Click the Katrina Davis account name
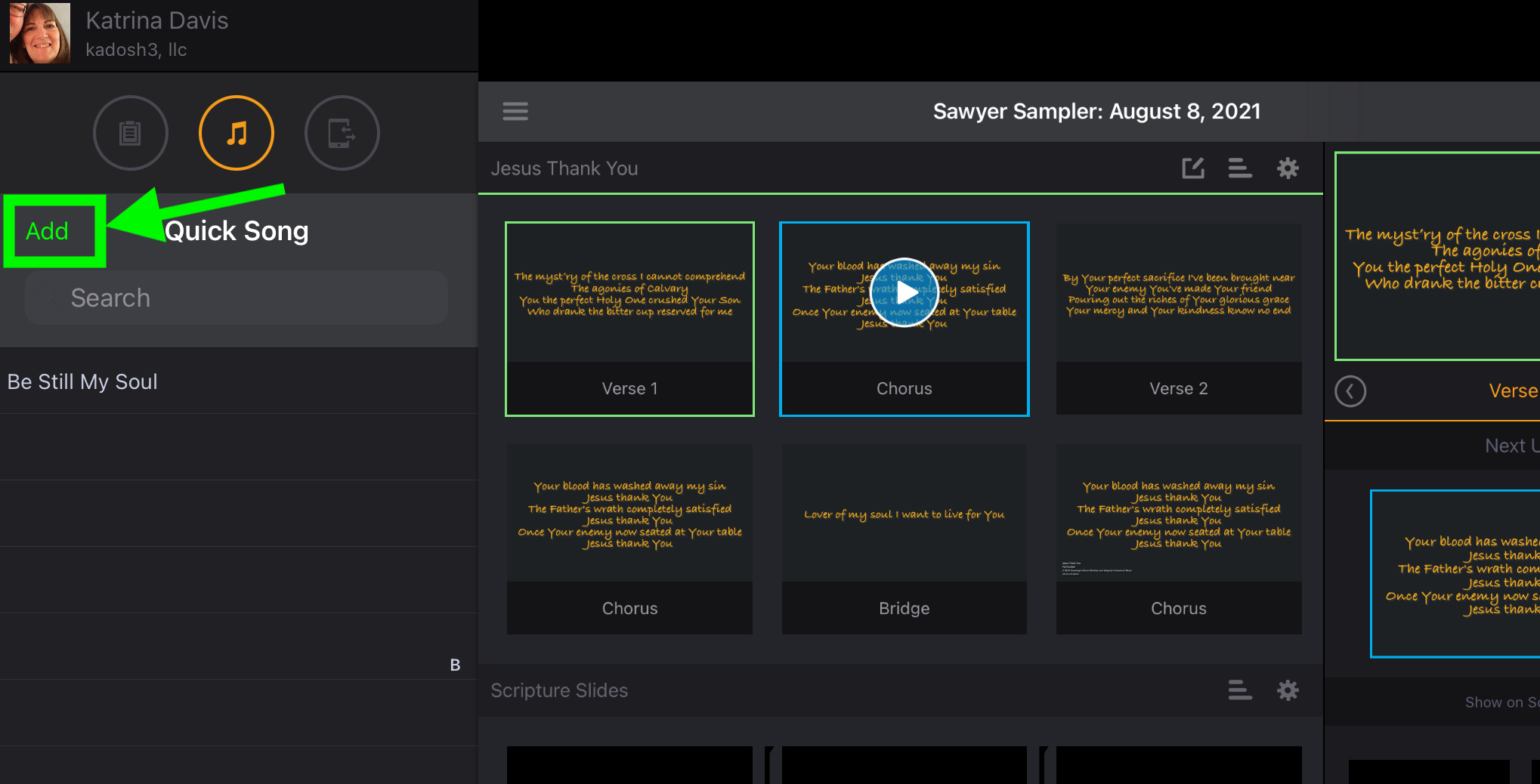Viewport: 1540px width, 784px height. coord(157,20)
